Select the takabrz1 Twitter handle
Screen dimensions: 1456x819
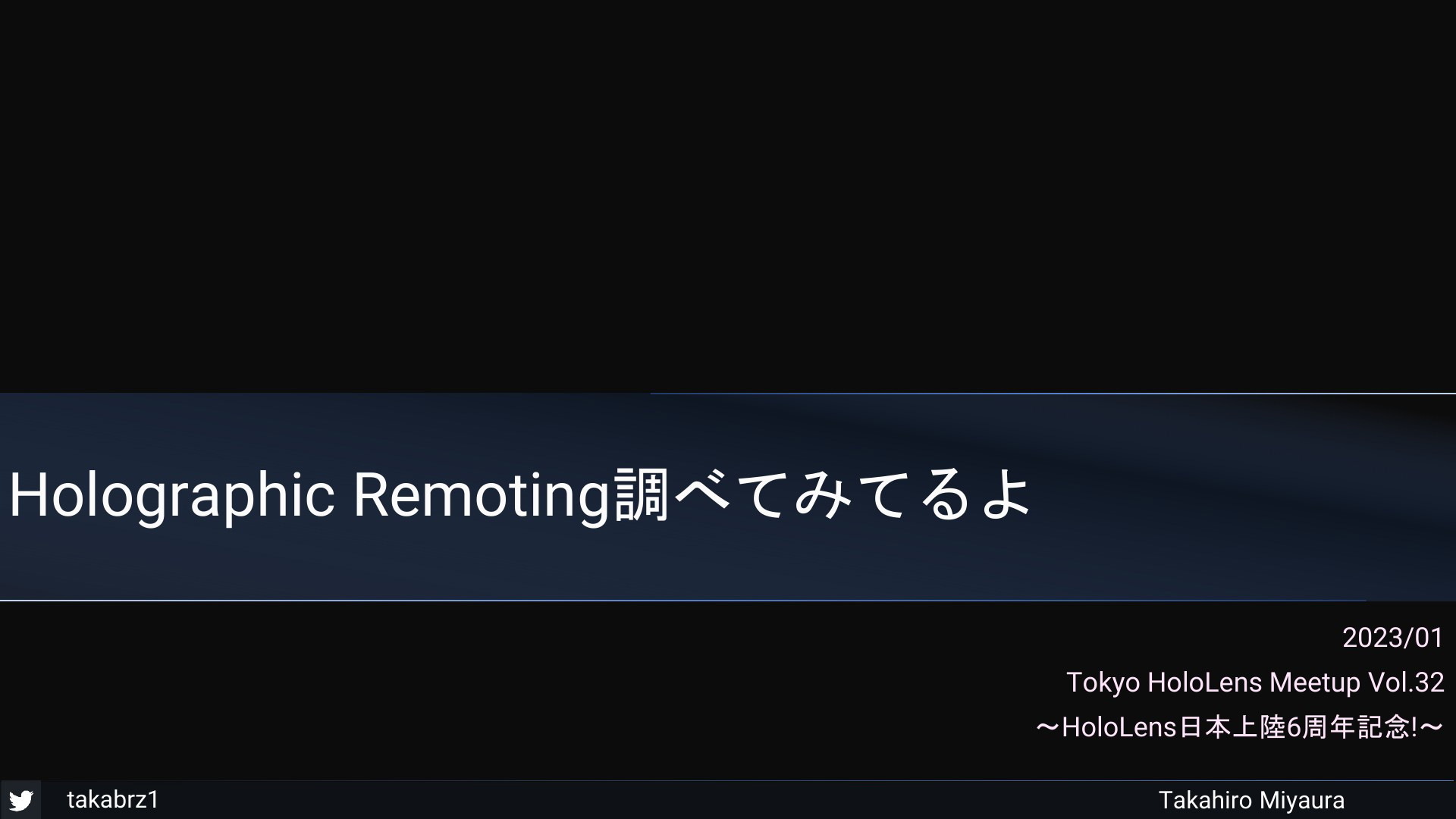113,799
